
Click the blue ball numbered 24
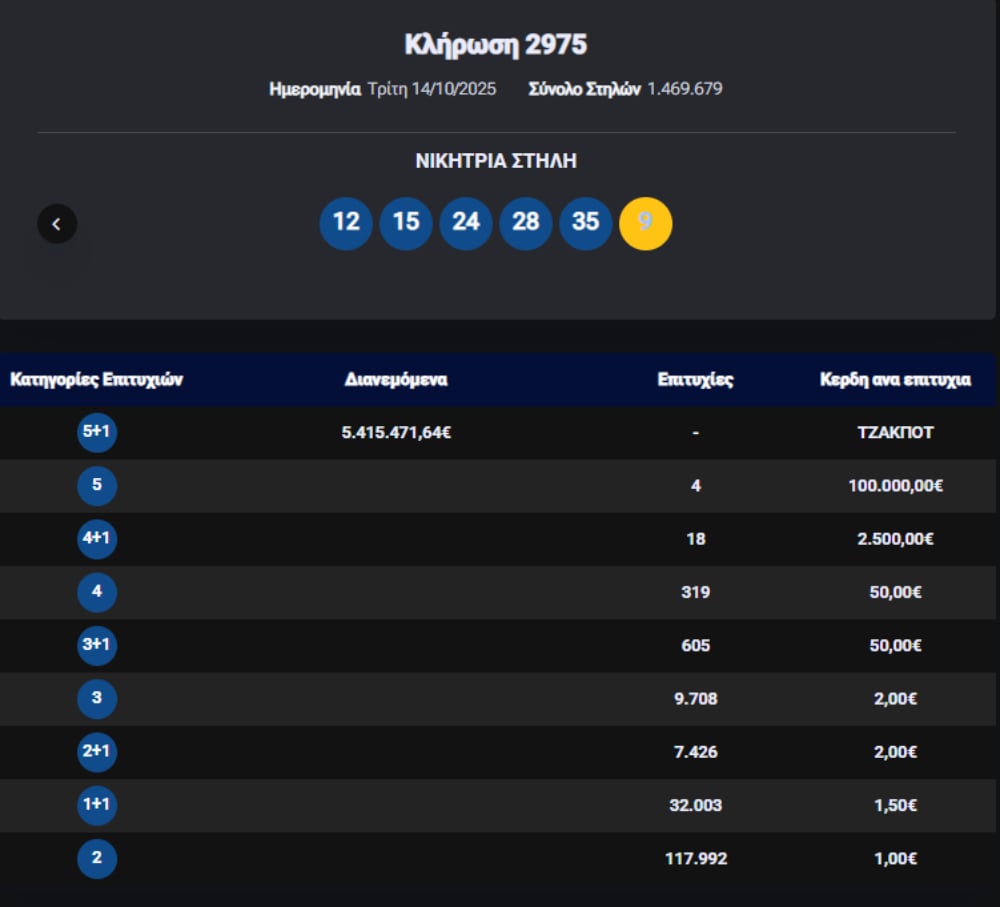point(466,223)
